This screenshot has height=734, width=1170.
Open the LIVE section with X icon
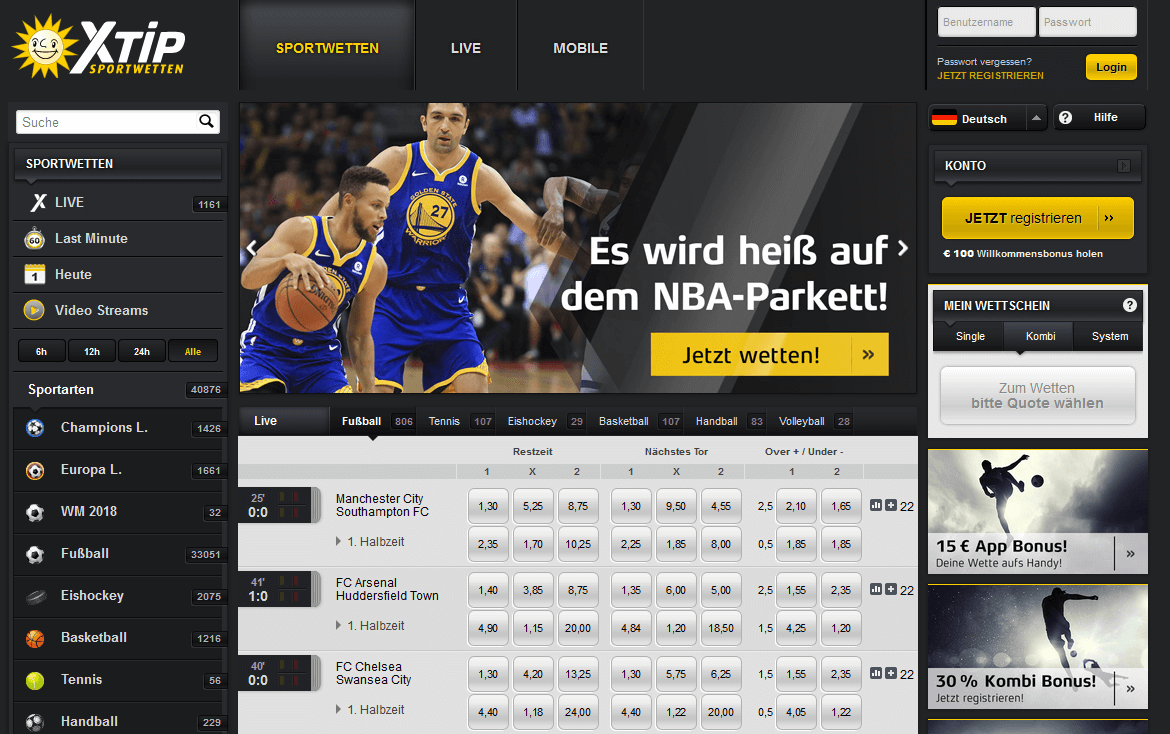point(118,202)
